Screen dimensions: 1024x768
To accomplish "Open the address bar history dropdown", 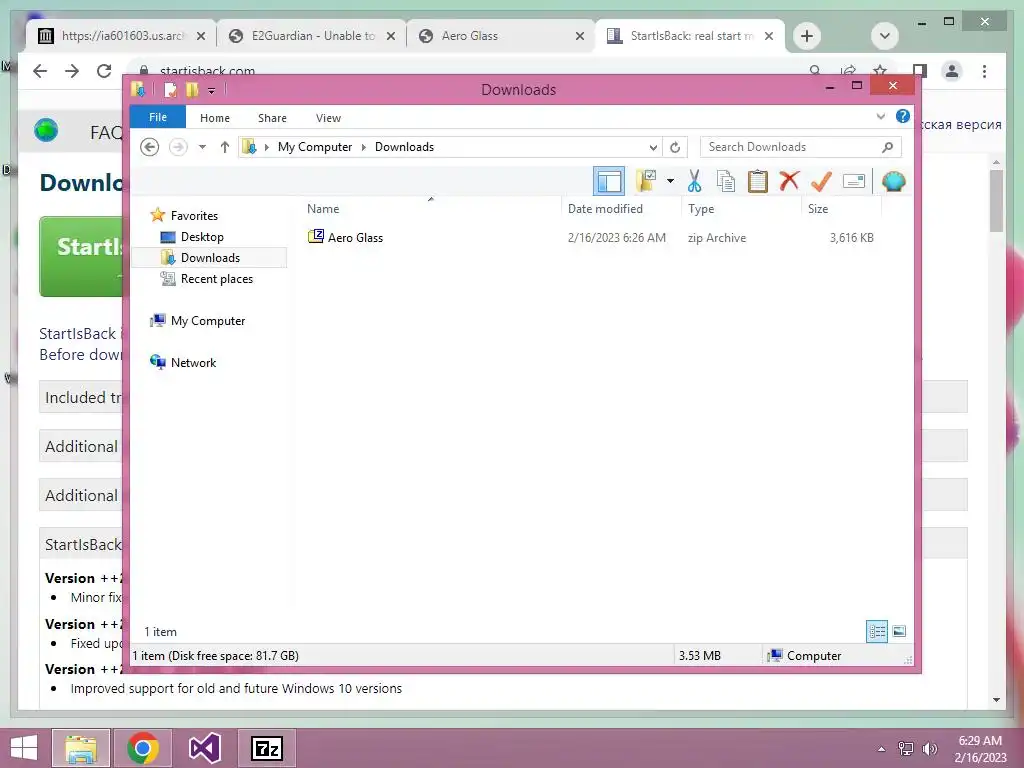I will point(652,147).
